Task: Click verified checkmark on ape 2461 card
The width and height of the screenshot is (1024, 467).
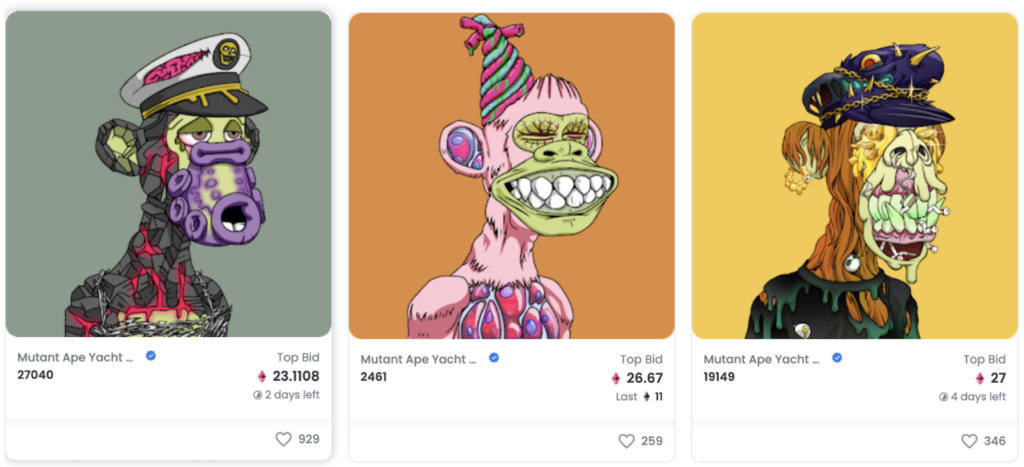Action: pos(494,357)
